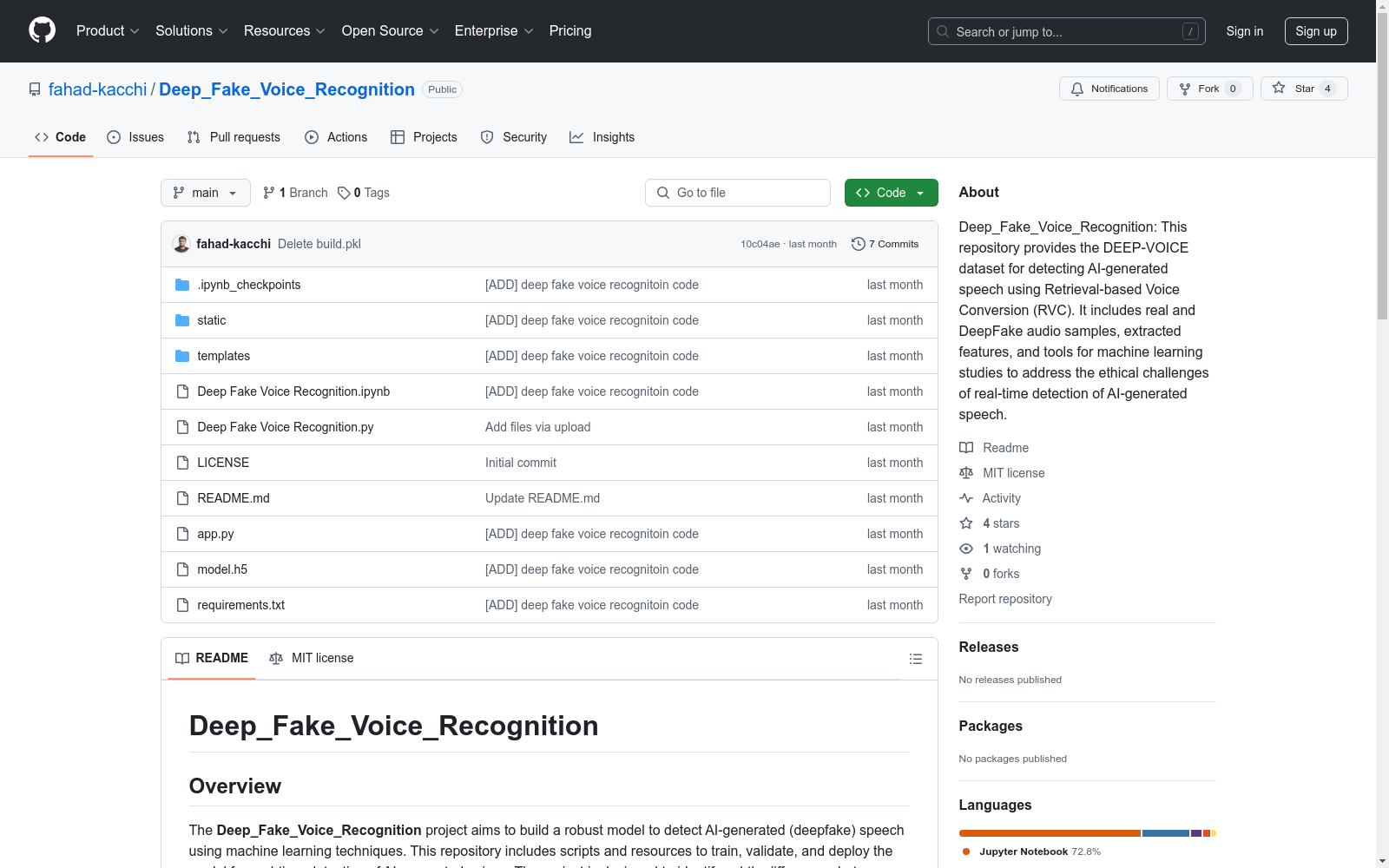Click the static folder icon

point(182,320)
